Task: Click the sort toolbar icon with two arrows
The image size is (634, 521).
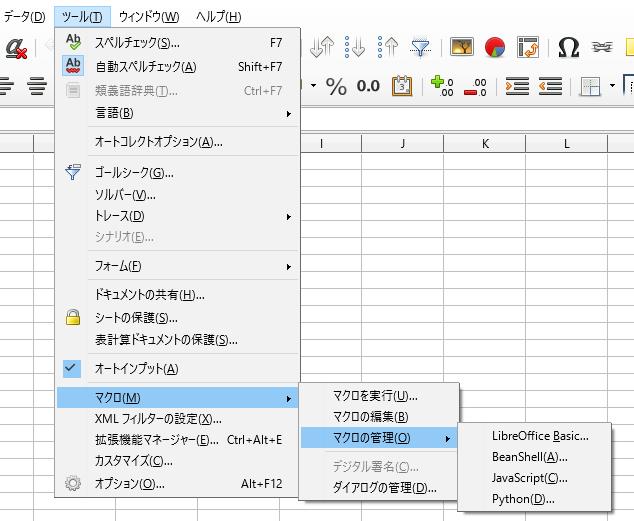Action: 322,47
